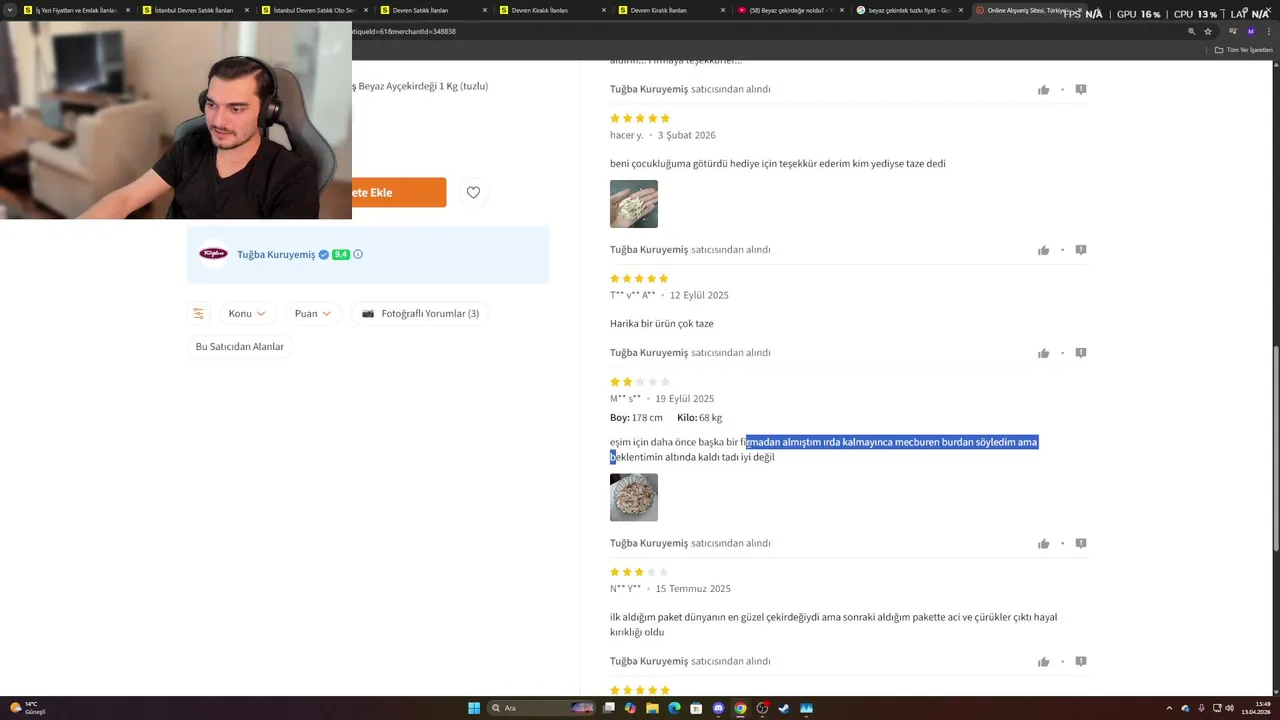Click the Chrome icon in the taskbar
Viewport: 1280px width, 720px height.
[x=740, y=708]
